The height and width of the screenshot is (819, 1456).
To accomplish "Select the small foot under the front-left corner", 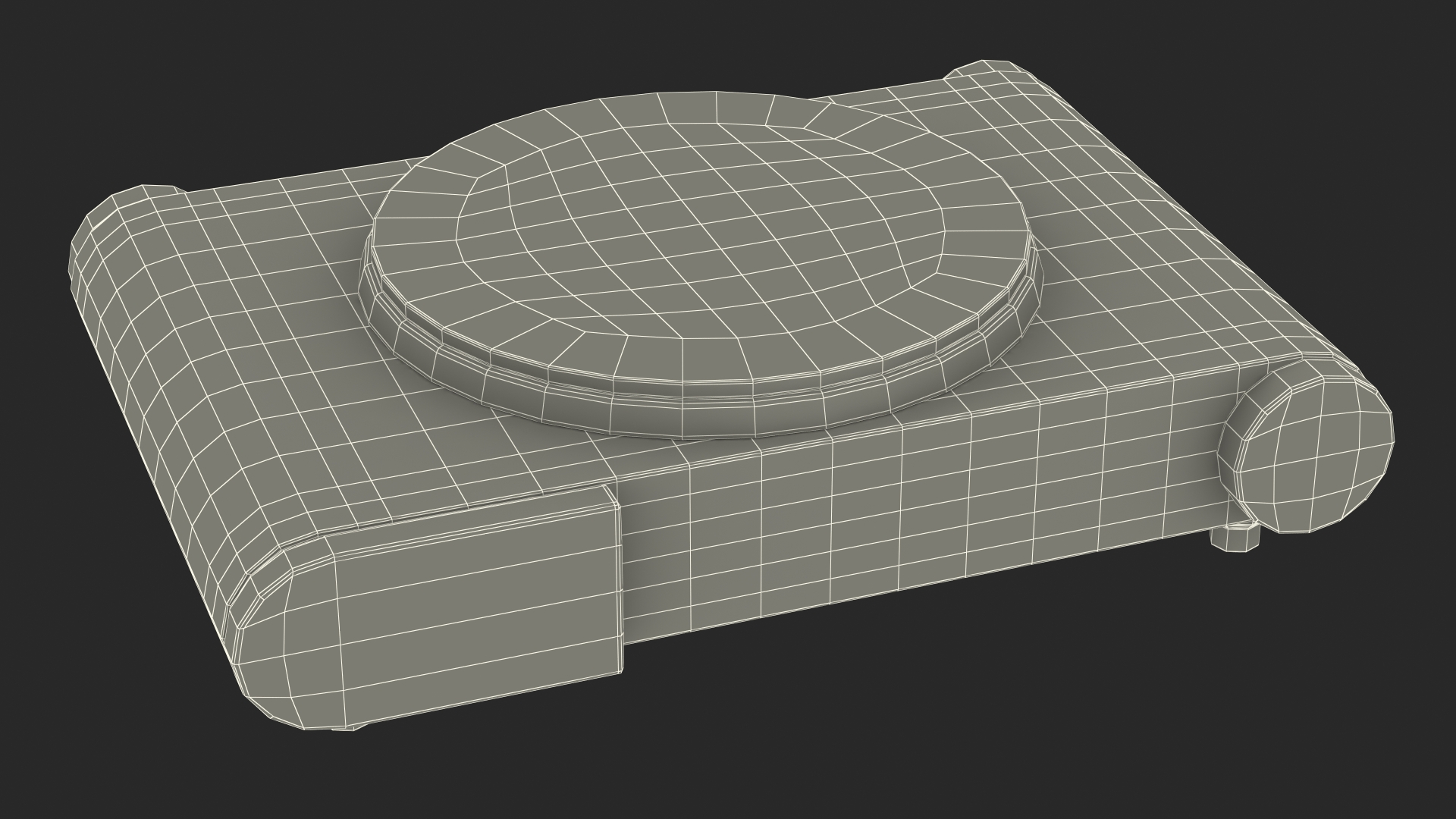I will click(343, 729).
